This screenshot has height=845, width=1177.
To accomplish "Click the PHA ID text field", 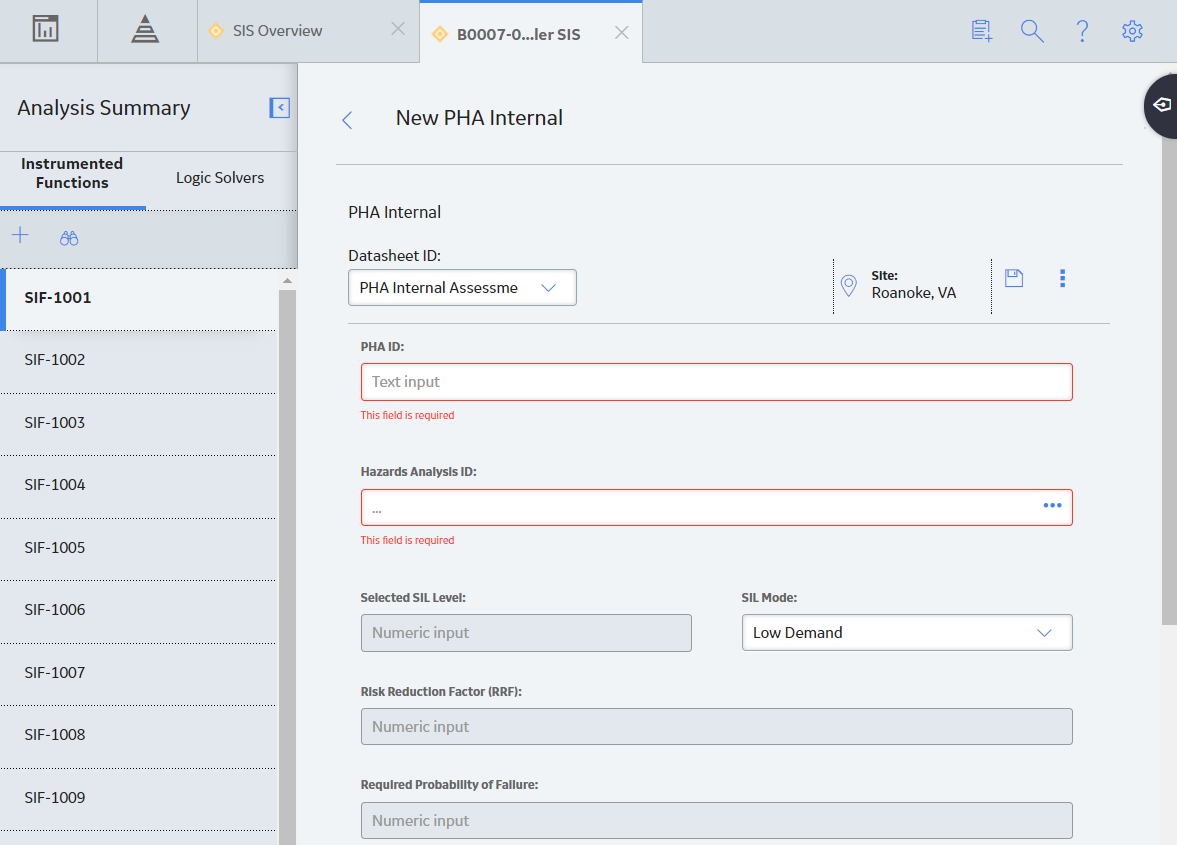I will [x=717, y=382].
